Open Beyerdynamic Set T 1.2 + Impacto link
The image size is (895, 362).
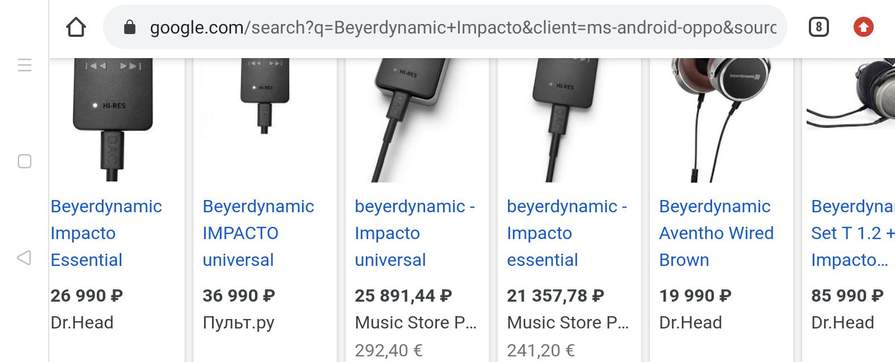853,233
